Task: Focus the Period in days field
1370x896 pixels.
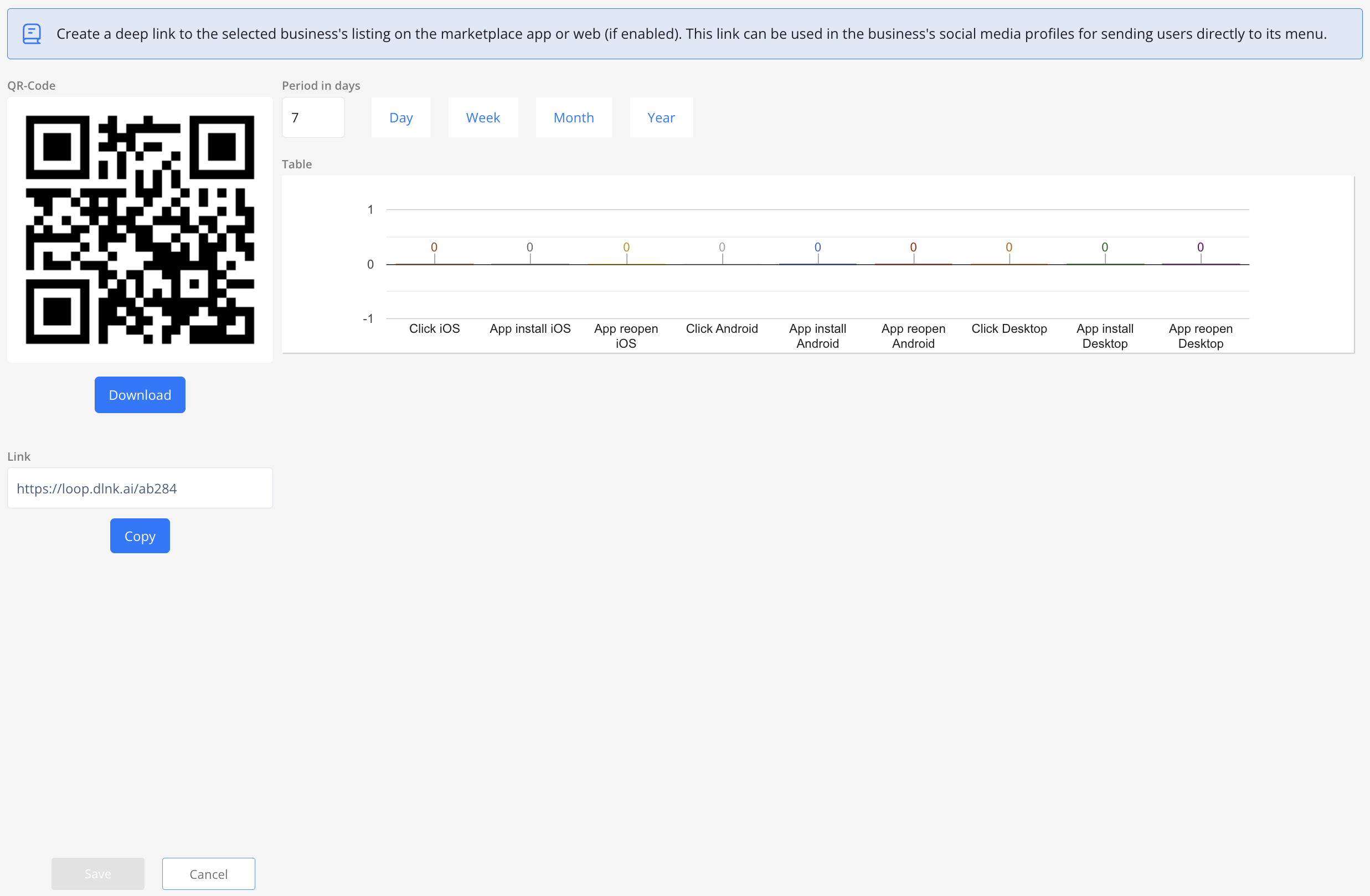Action: [x=313, y=117]
